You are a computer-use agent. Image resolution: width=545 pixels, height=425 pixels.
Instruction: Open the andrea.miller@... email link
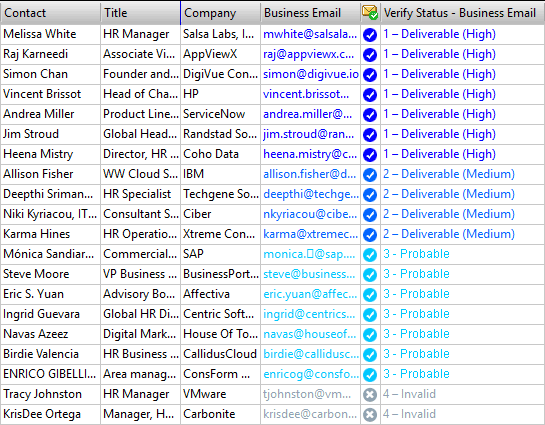pos(307,114)
